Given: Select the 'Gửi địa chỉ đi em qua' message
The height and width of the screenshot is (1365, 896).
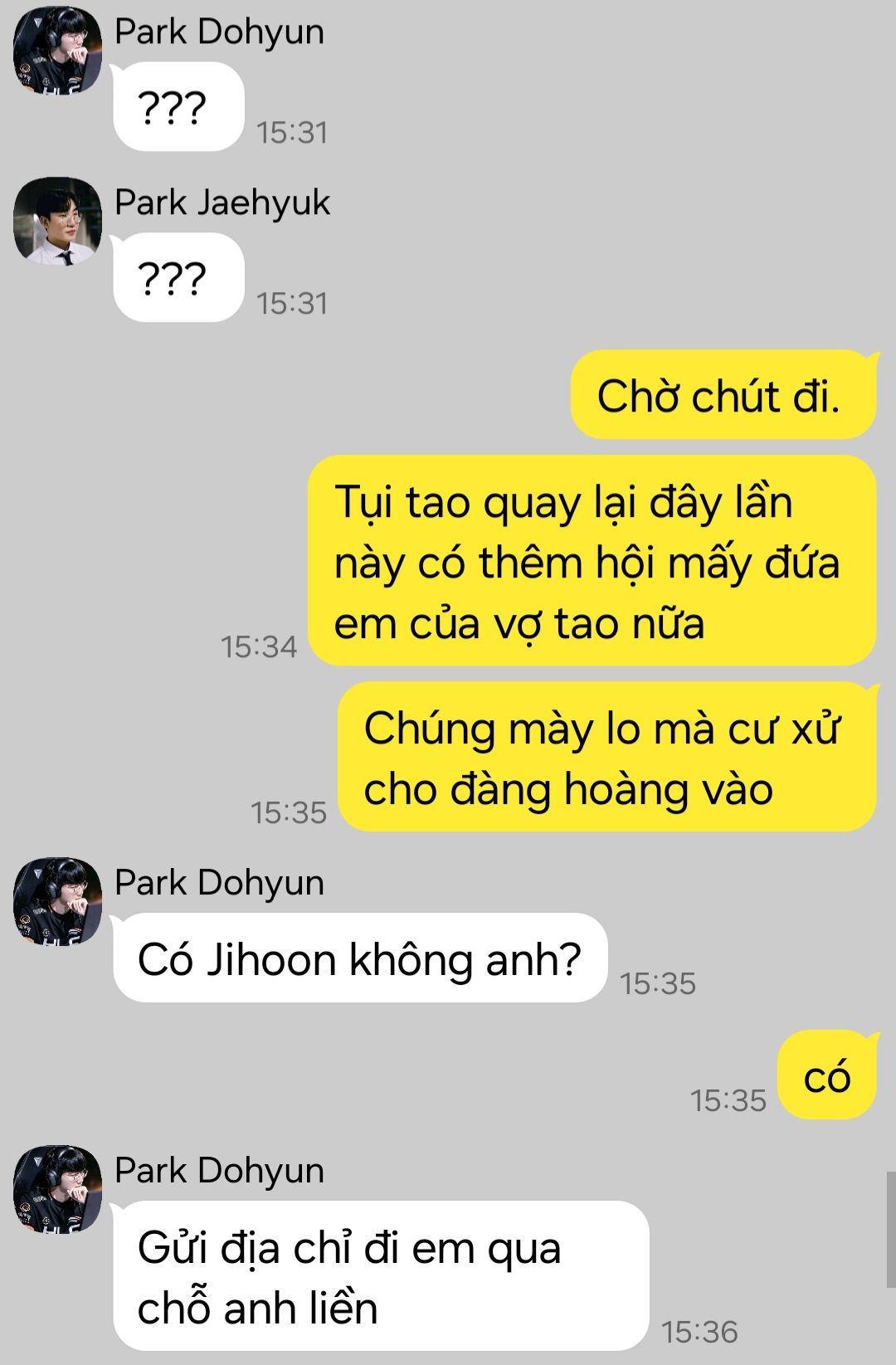Looking at the screenshot, I should 381,1276.
